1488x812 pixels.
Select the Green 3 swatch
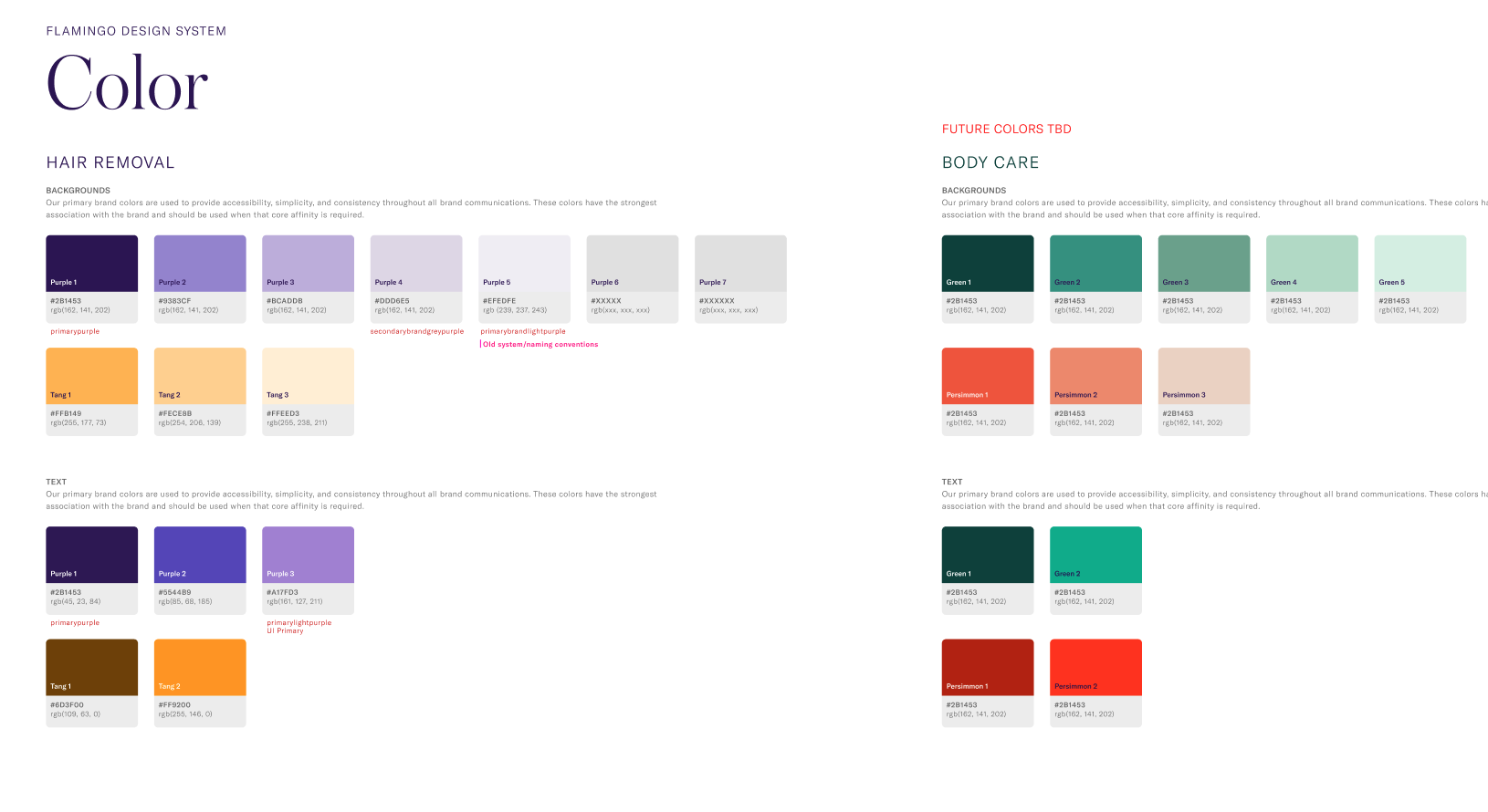[1204, 279]
